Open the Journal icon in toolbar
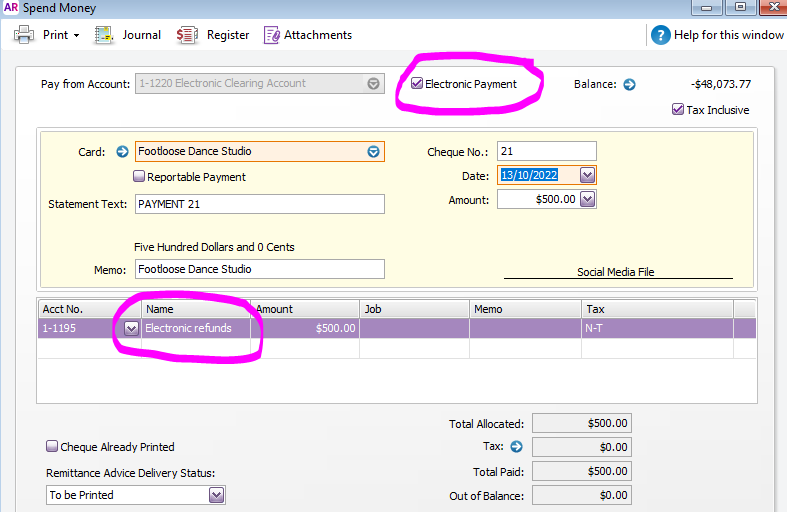 [x=104, y=35]
